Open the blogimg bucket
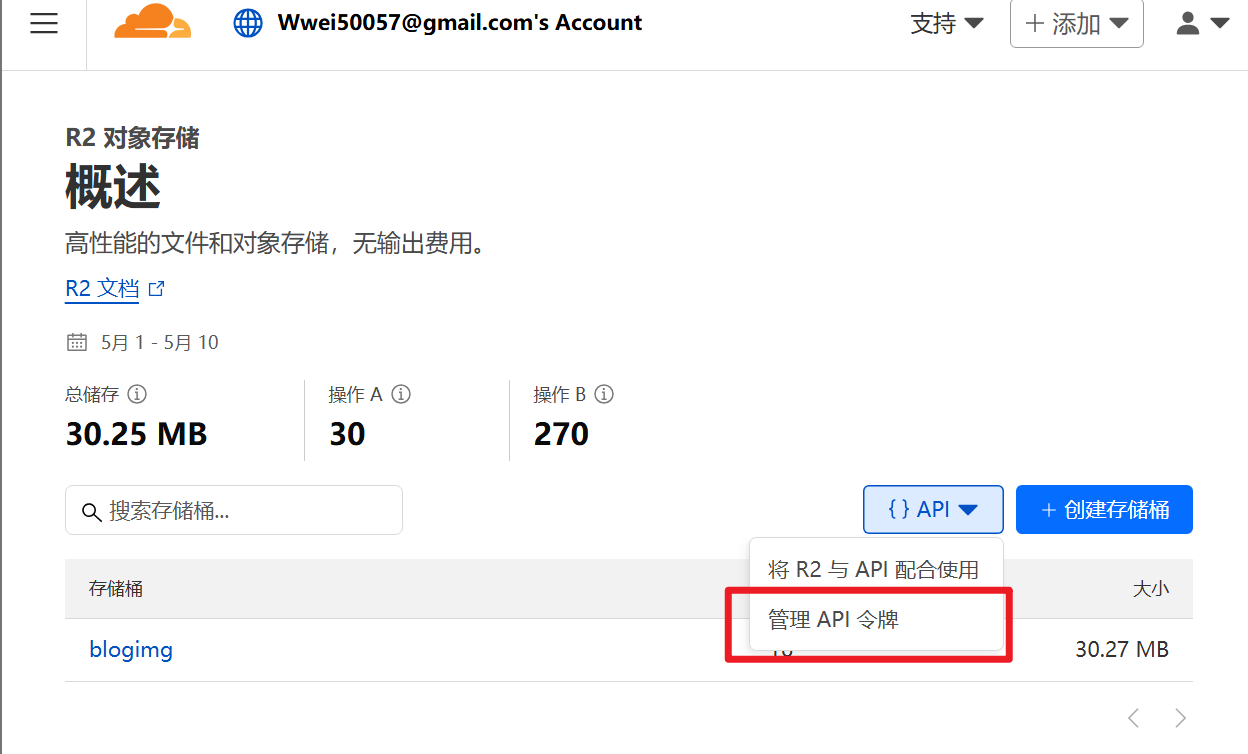Screen dimensions: 1248x754 coord(131,650)
